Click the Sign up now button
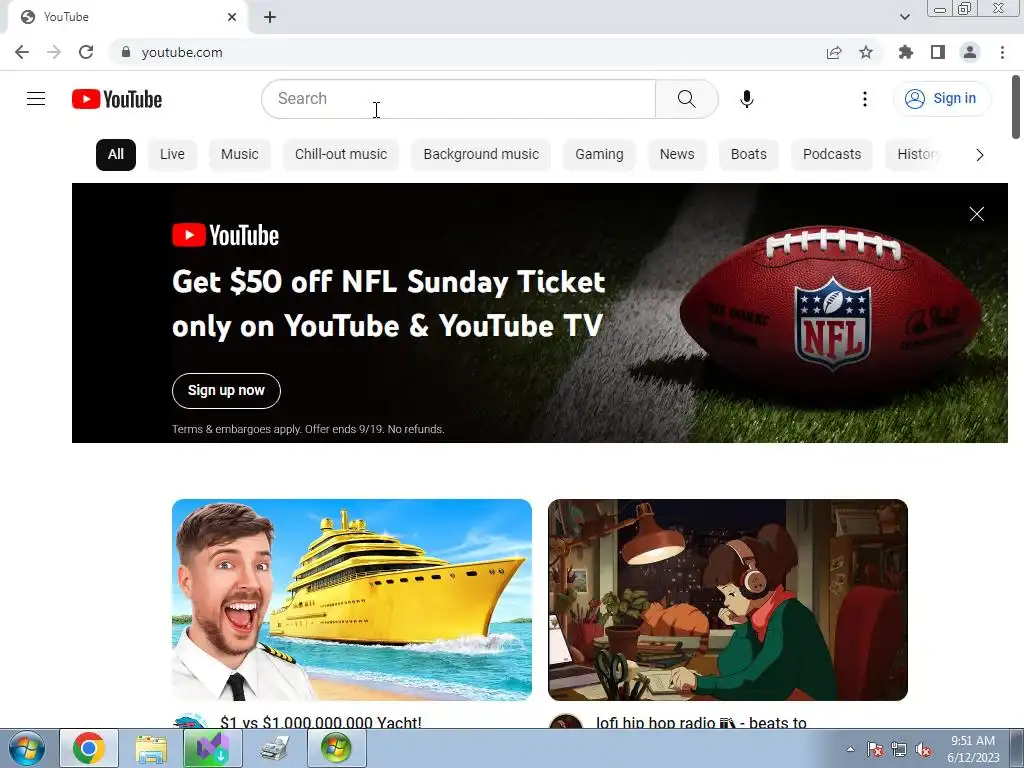This screenshot has height=768, width=1024. (x=227, y=391)
